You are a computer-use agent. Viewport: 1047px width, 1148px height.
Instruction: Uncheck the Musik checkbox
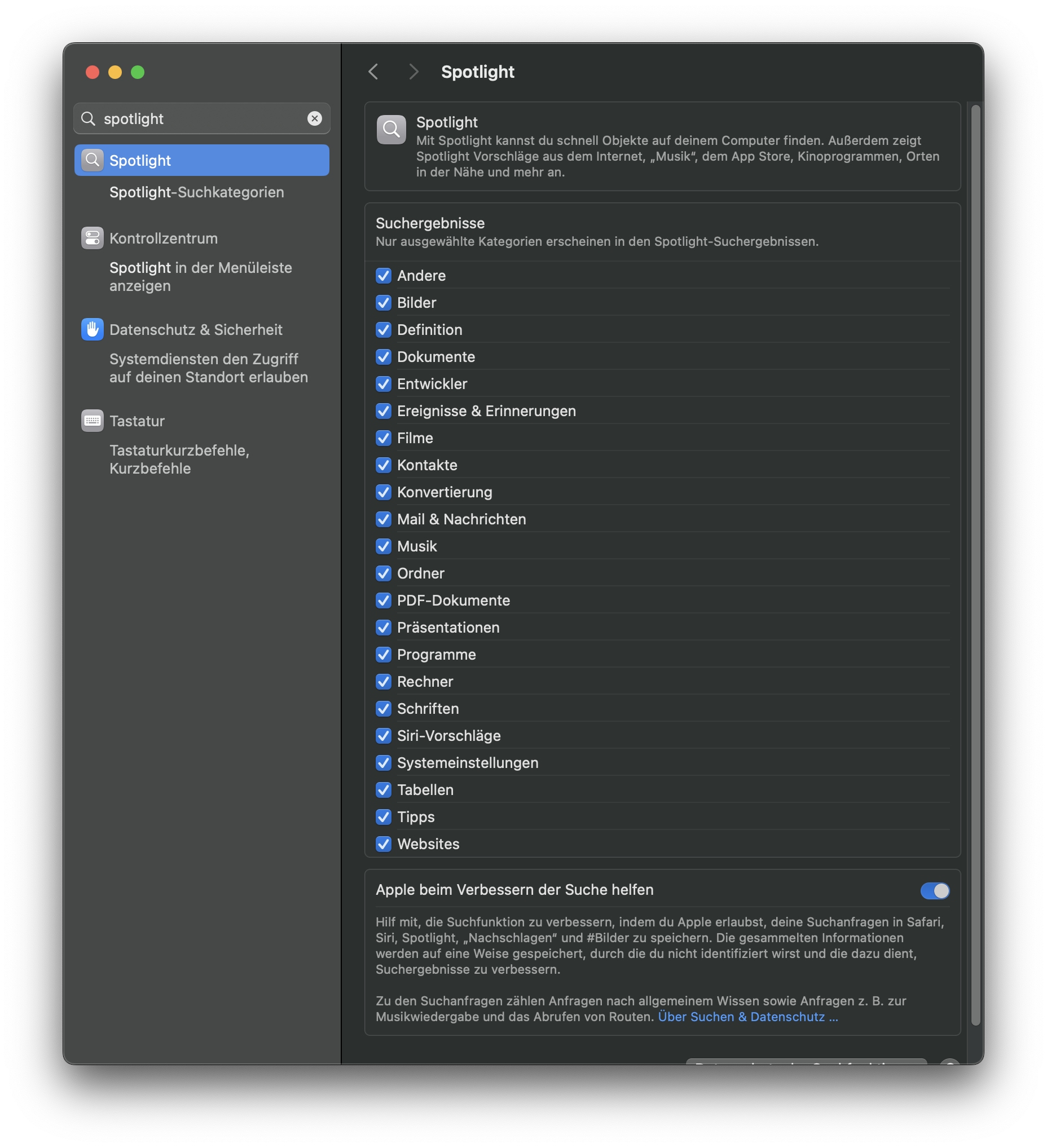[x=384, y=546]
